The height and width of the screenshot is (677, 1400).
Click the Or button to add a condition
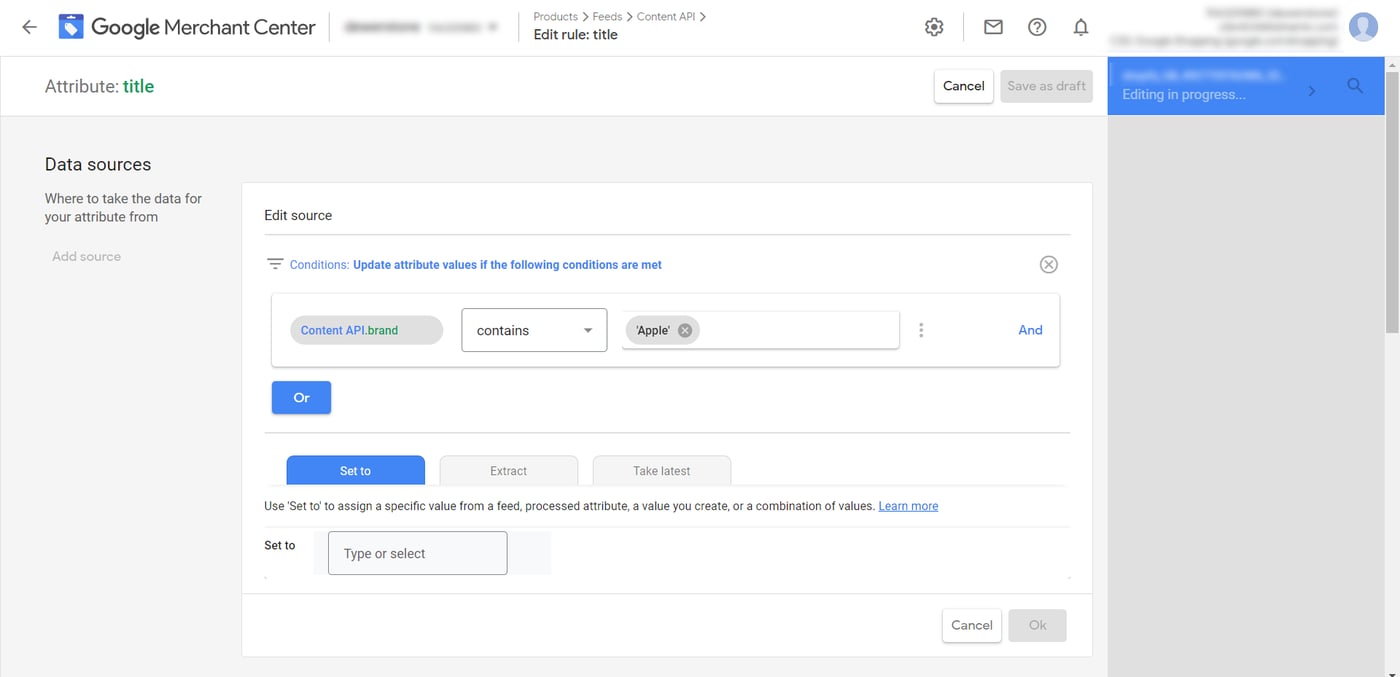[x=301, y=397]
